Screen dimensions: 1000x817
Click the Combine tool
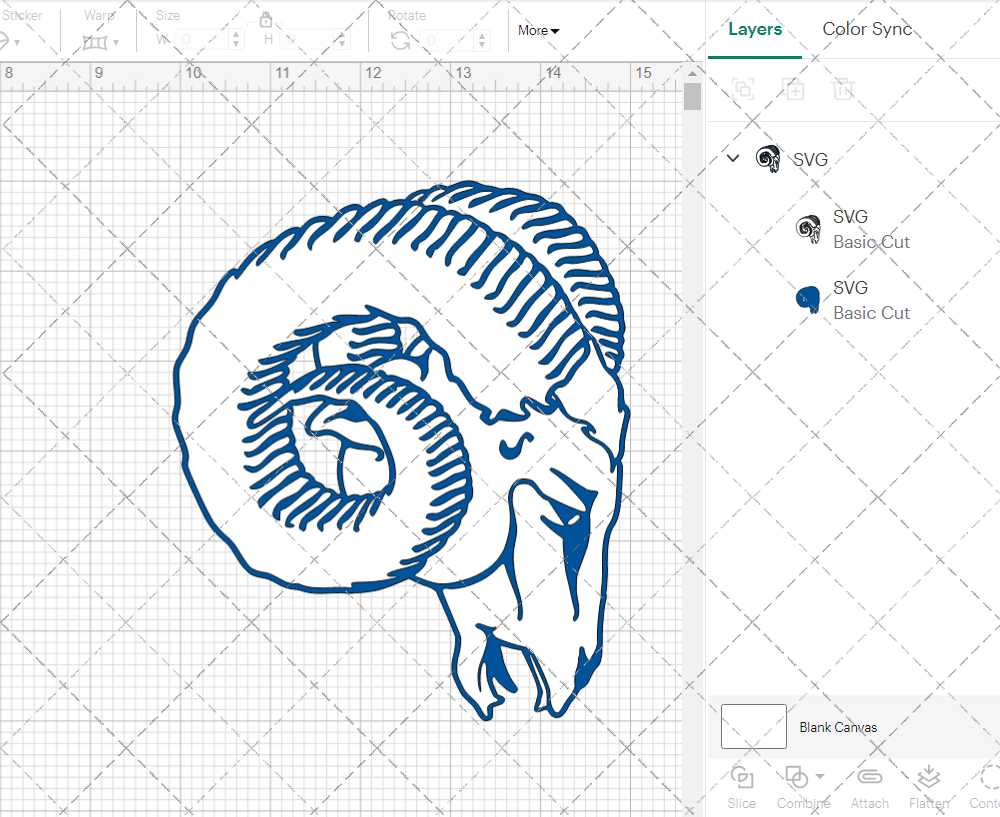click(803, 787)
